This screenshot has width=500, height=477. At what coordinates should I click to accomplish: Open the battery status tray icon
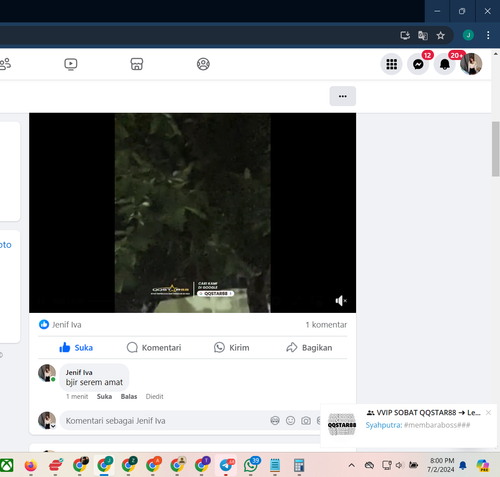click(413, 465)
